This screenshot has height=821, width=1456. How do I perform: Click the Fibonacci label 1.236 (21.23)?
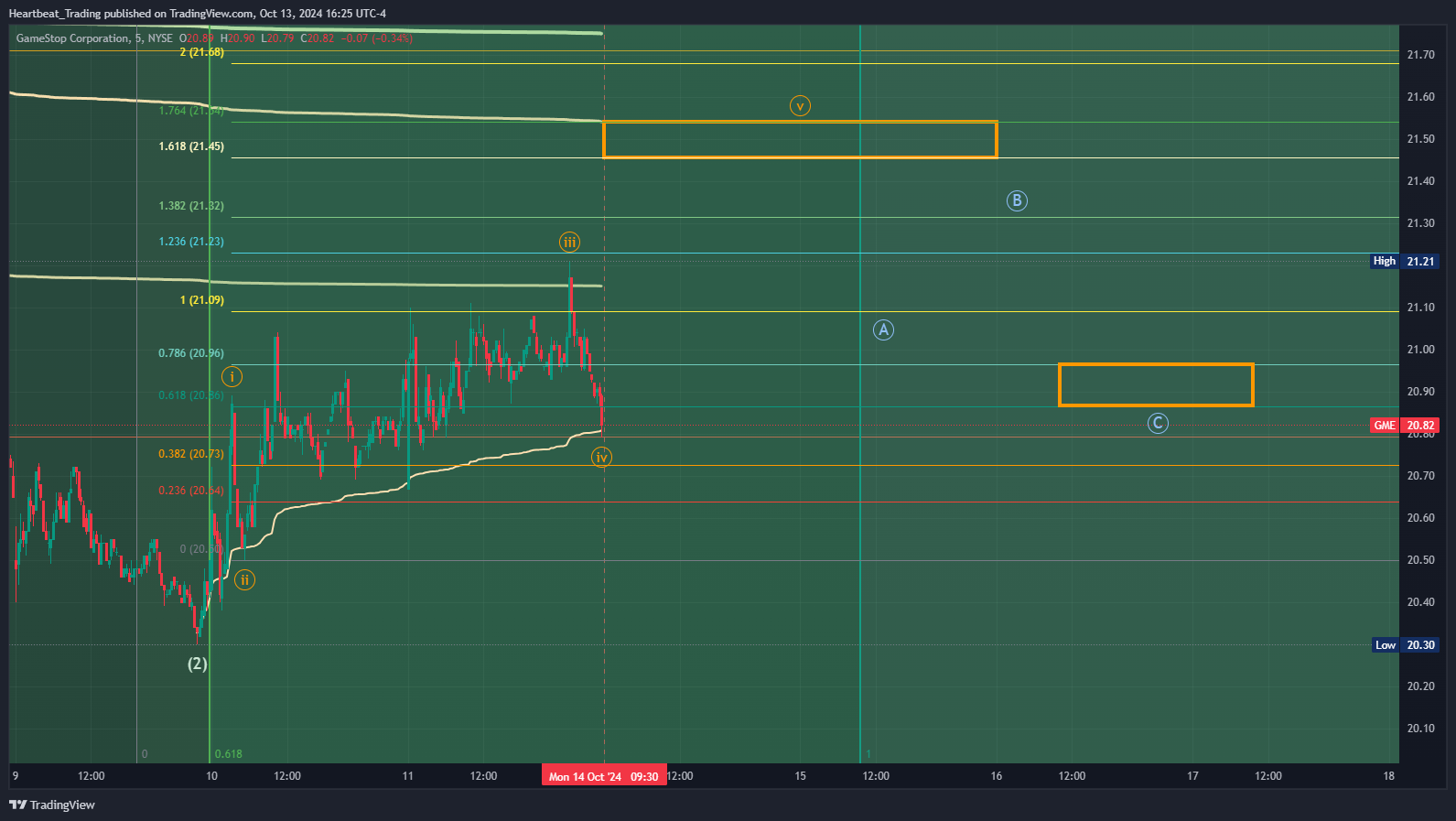191,242
